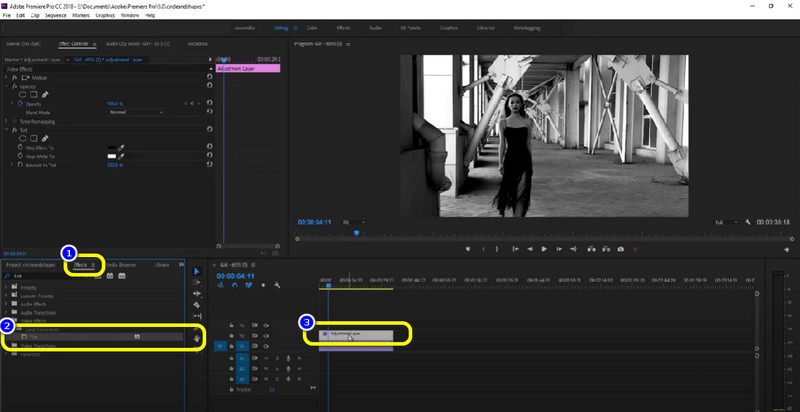Viewport: 800px width, 412px height.
Task: Select the Tint effect in Color Correction folder
Action: pos(34,336)
